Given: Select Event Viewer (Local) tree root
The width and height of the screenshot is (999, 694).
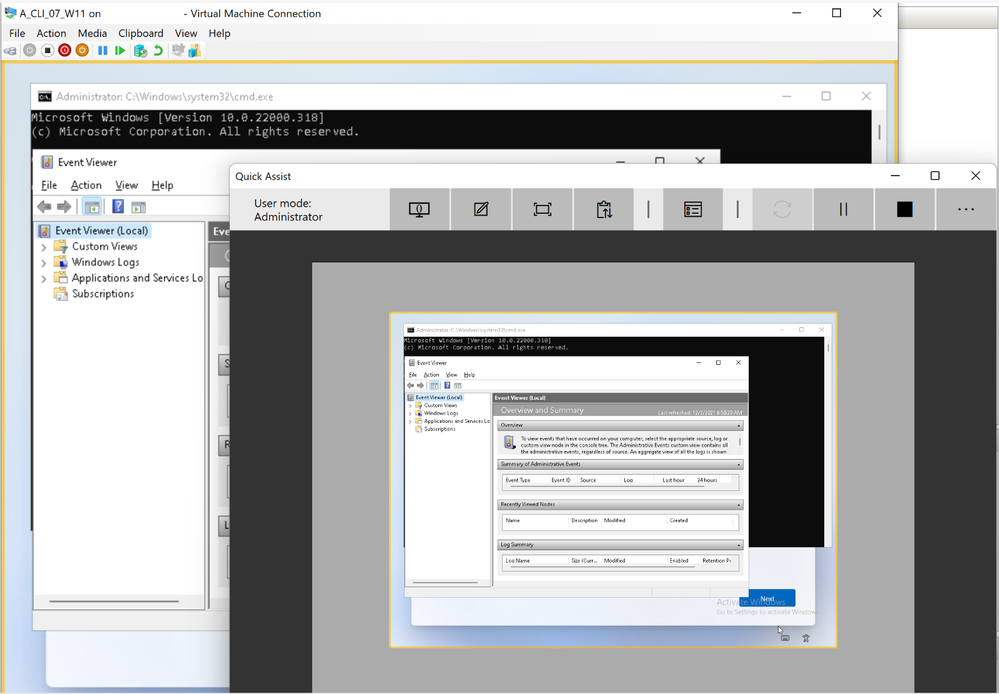Looking at the screenshot, I should coord(101,231).
